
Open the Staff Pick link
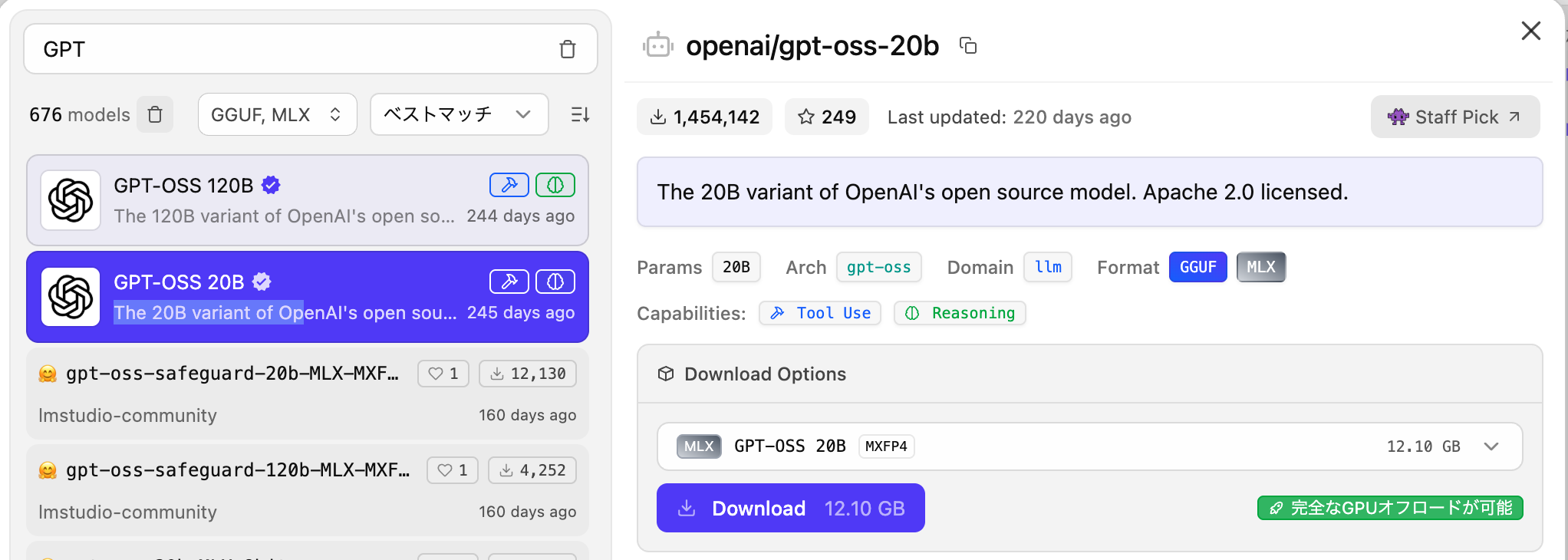(x=1454, y=117)
